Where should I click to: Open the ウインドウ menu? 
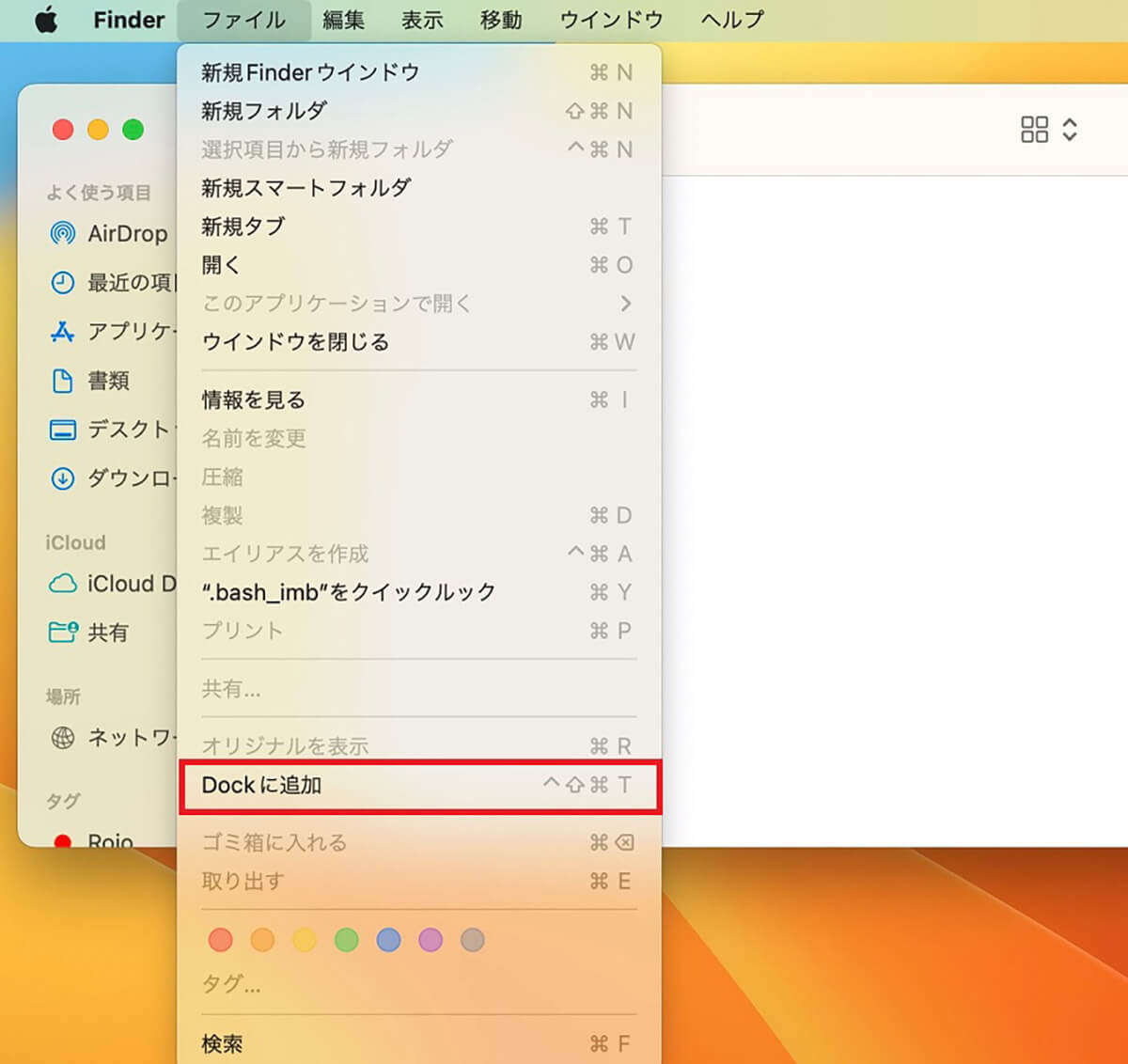click(x=611, y=20)
